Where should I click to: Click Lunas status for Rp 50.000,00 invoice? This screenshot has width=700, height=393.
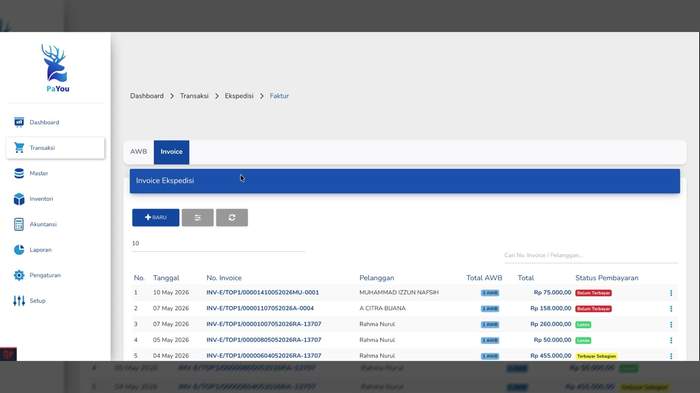(583, 340)
